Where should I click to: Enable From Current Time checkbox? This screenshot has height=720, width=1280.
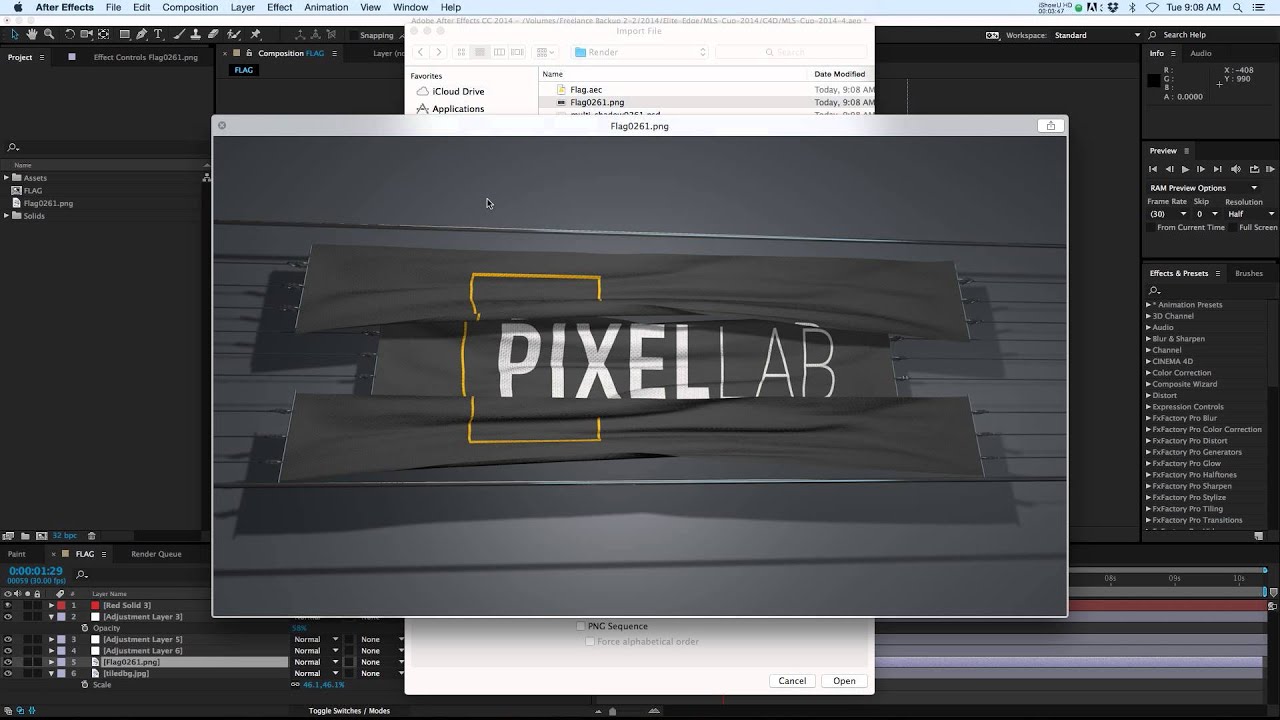[1151, 227]
